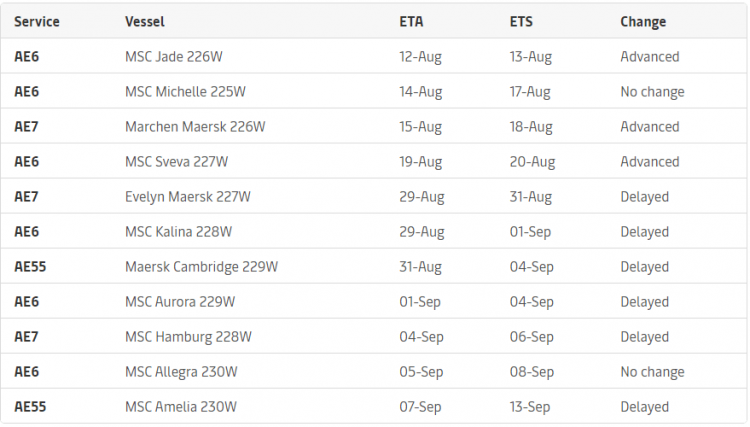Click the ETA column header

411,22
